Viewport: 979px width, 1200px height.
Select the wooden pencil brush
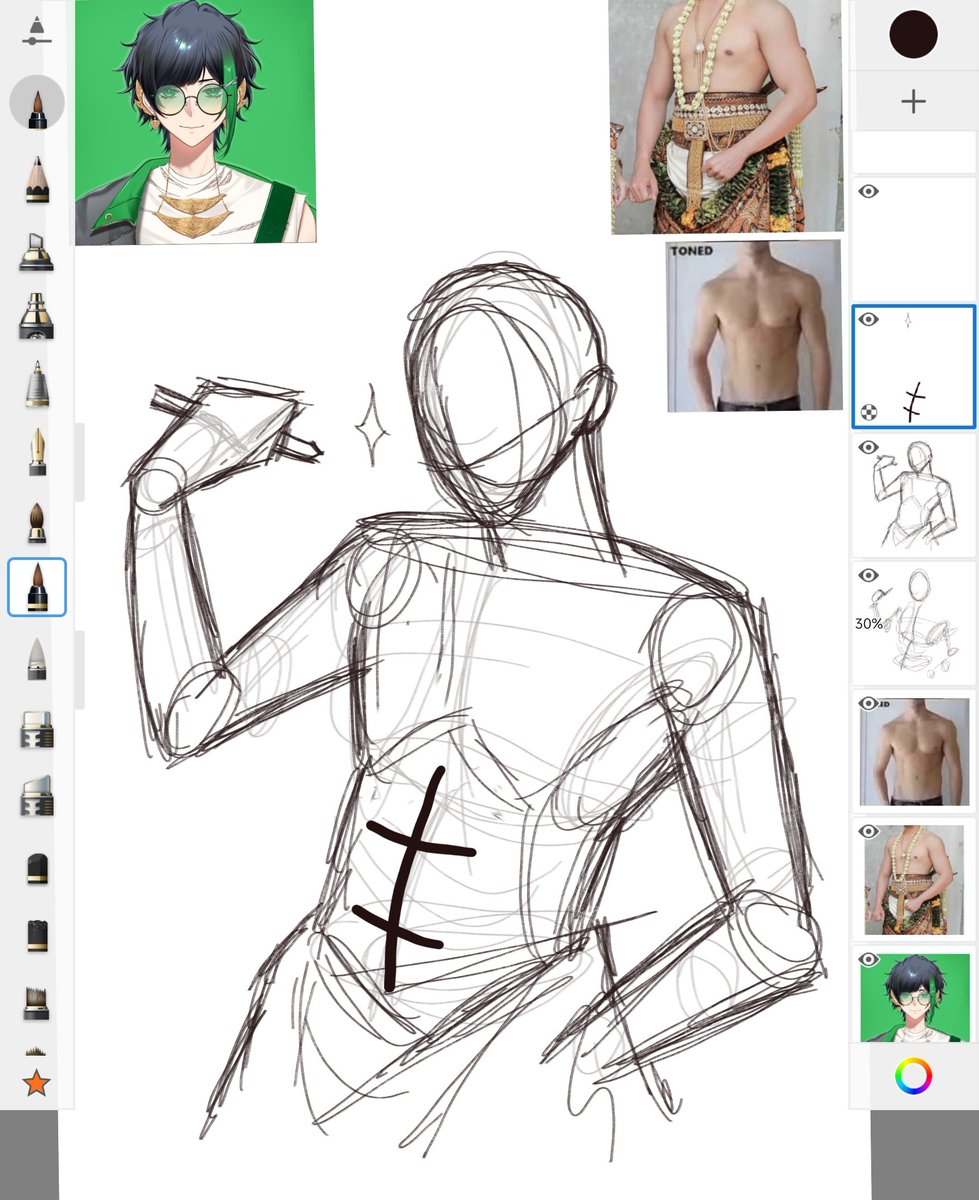37,180
